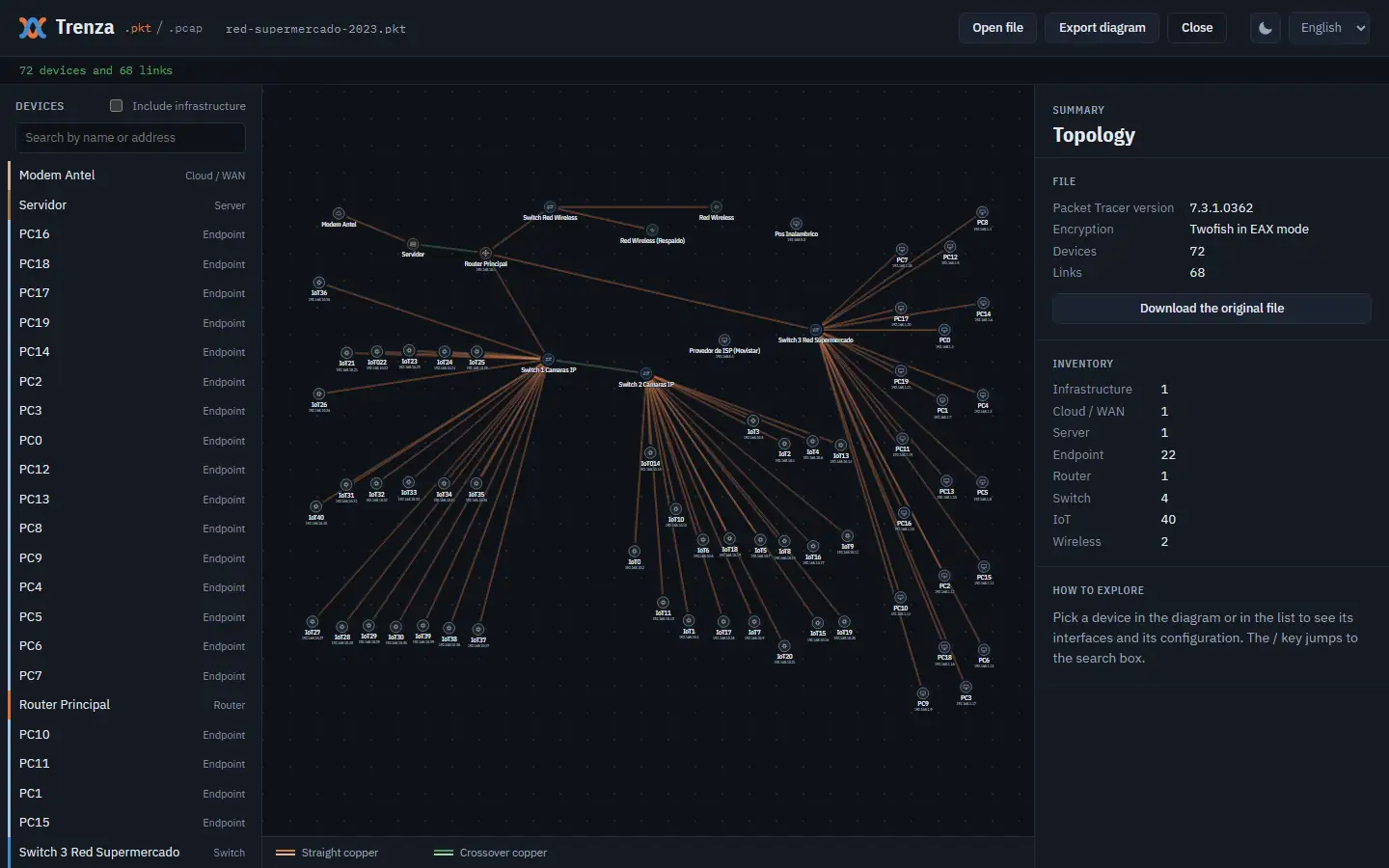The height and width of the screenshot is (868, 1389).
Task: Select Modem Antel in device list
Action: (x=130, y=176)
